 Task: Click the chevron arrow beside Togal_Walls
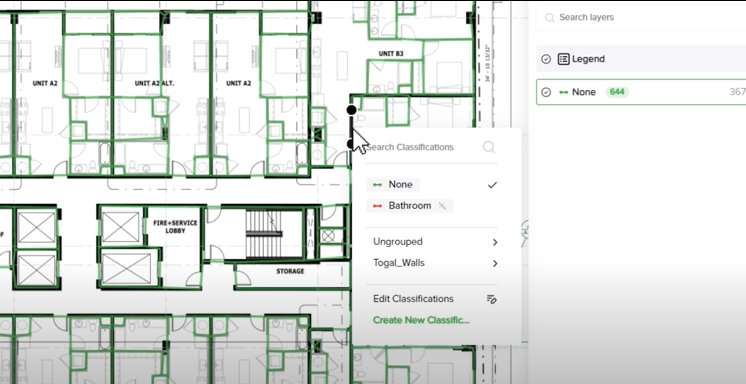pyautogui.click(x=495, y=263)
